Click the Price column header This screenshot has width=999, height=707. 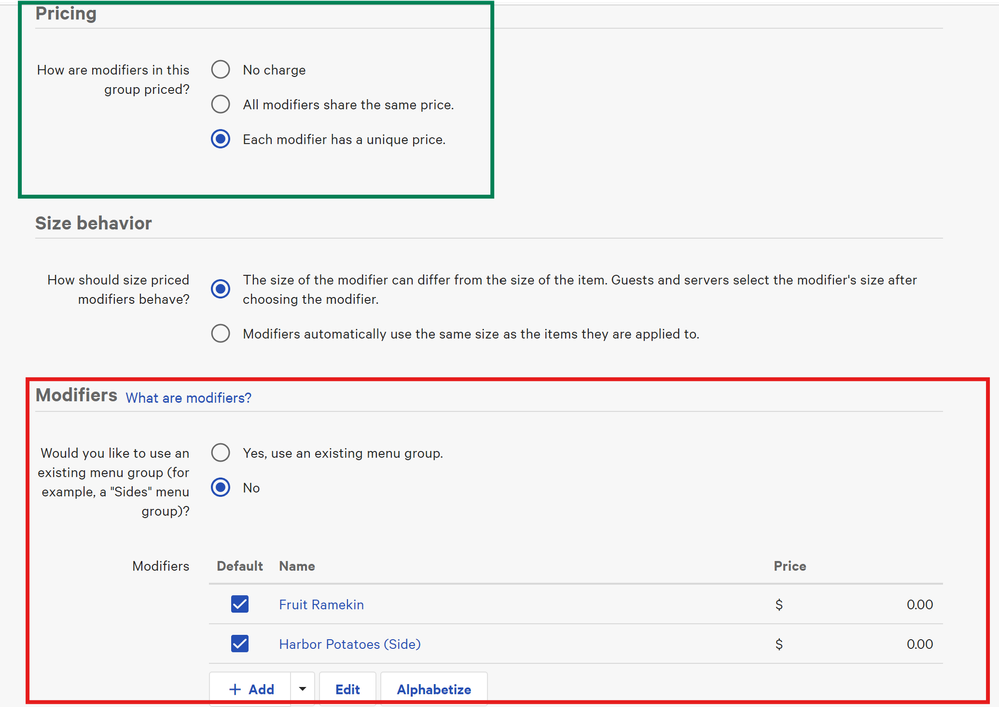pyautogui.click(x=789, y=566)
